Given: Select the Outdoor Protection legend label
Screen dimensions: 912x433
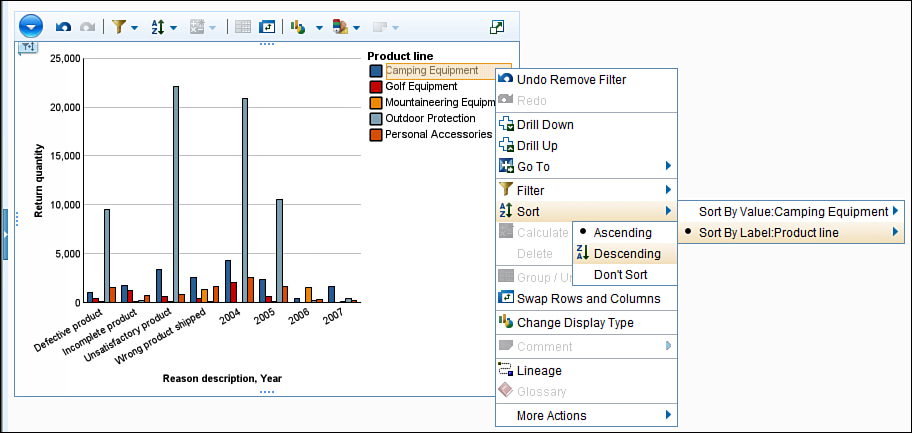Looking at the screenshot, I should point(430,118).
